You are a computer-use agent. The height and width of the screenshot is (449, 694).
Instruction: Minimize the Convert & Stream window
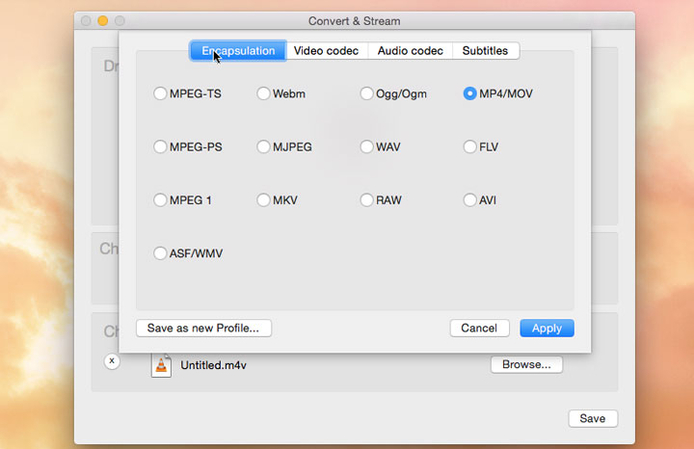pos(103,21)
